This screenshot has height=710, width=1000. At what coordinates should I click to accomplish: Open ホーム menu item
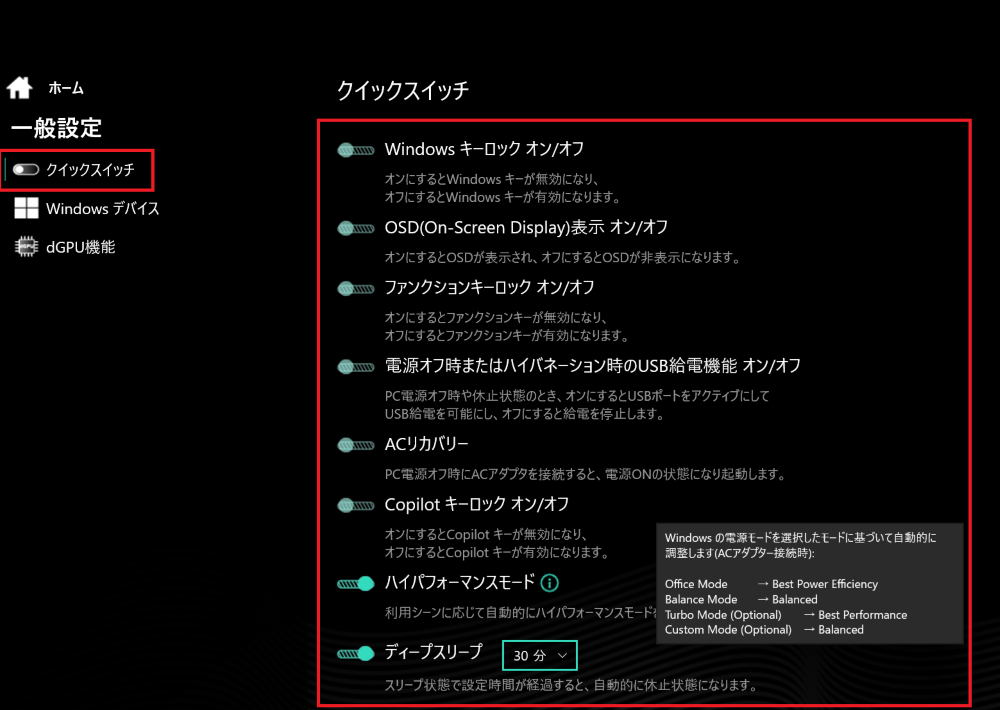click(x=66, y=89)
